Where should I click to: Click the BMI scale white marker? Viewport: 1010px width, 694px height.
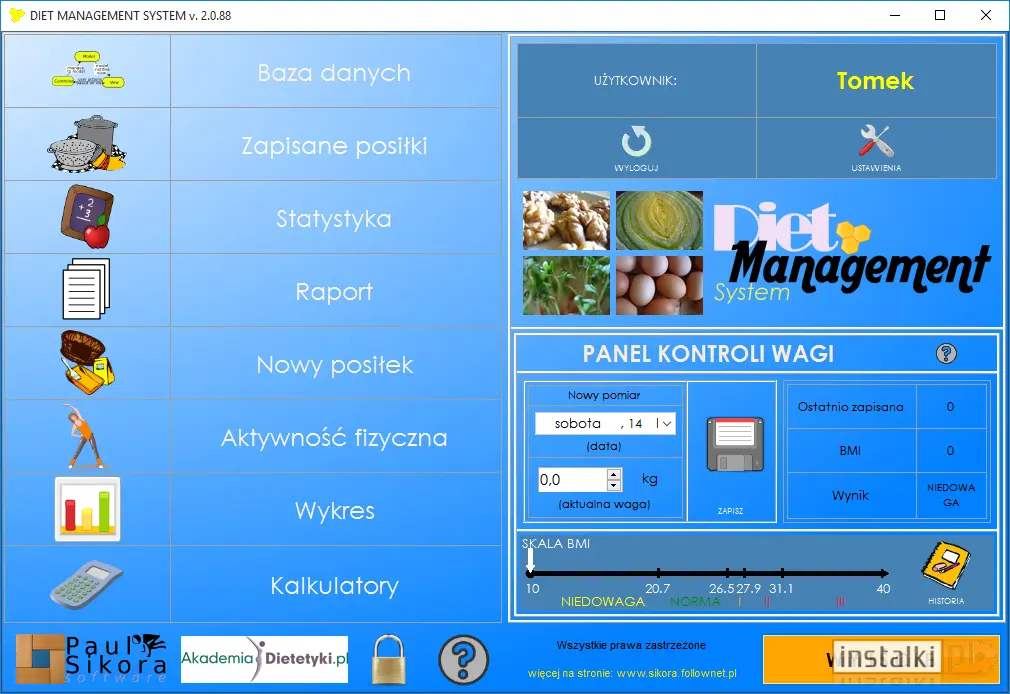click(530, 559)
